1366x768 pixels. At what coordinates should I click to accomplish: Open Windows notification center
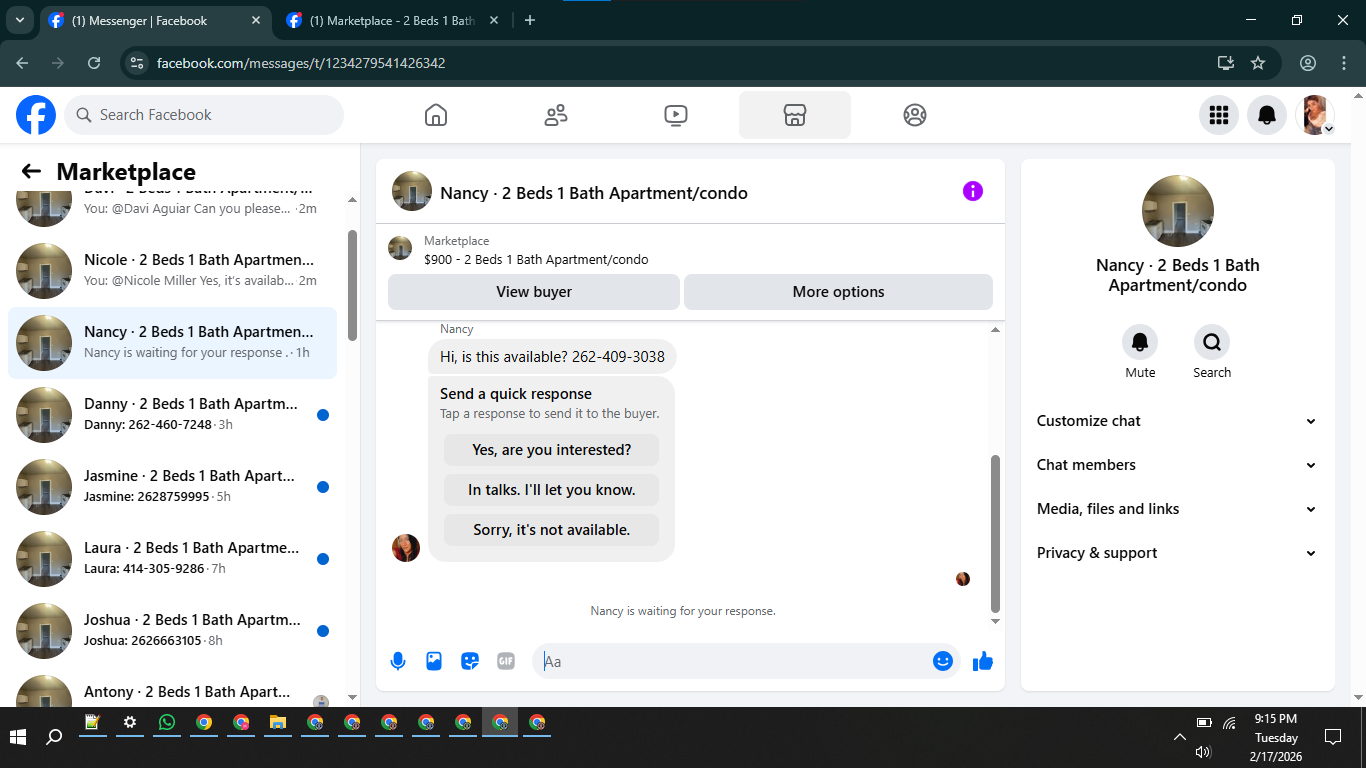tap(1333, 737)
